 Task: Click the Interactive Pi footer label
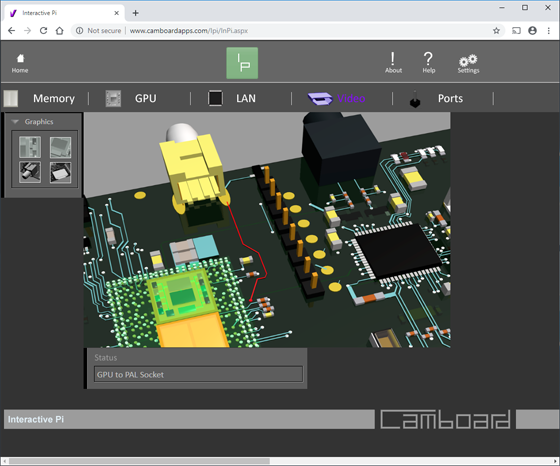click(36, 419)
